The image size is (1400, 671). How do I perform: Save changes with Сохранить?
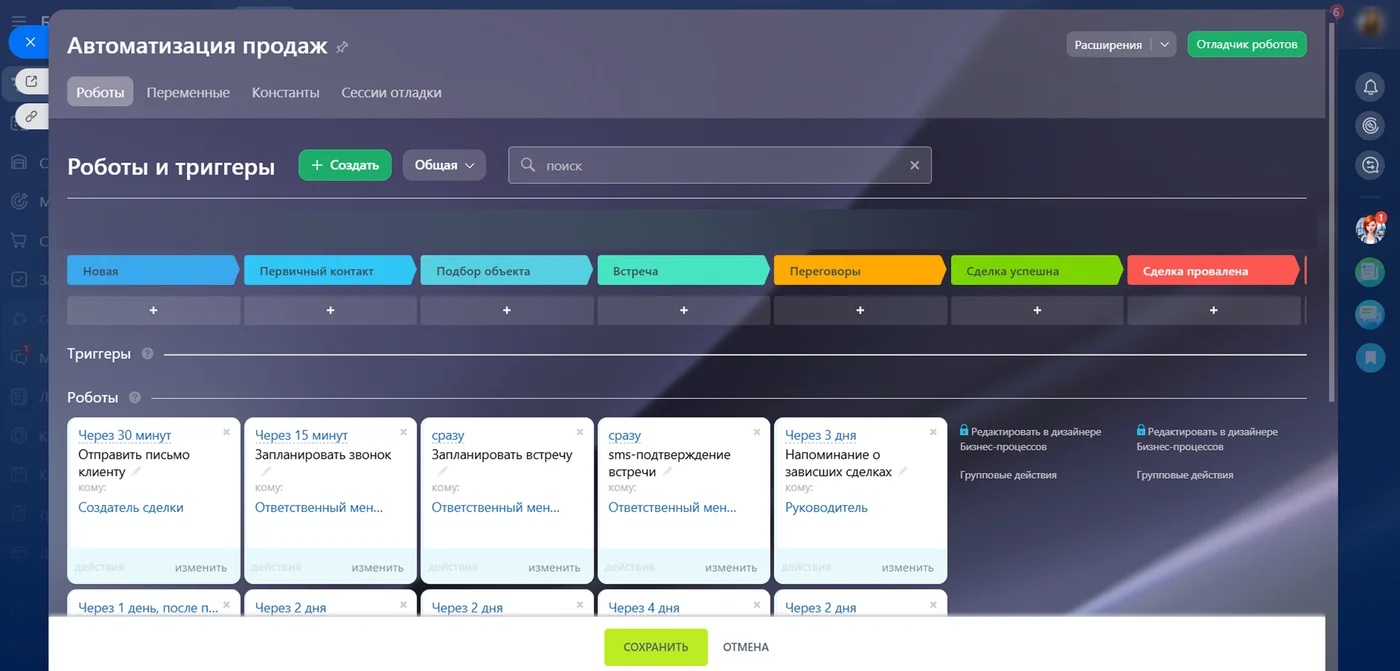pyautogui.click(x=656, y=647)
